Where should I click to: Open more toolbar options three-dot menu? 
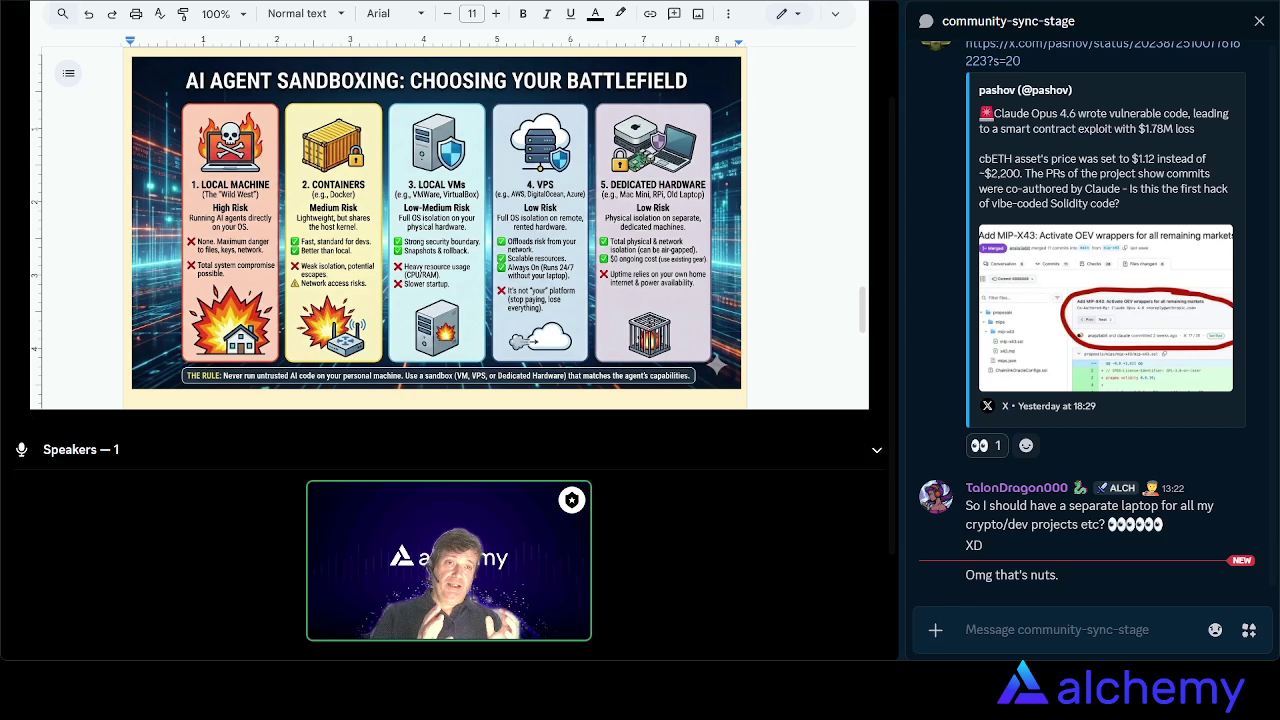(x=728, y=14)
